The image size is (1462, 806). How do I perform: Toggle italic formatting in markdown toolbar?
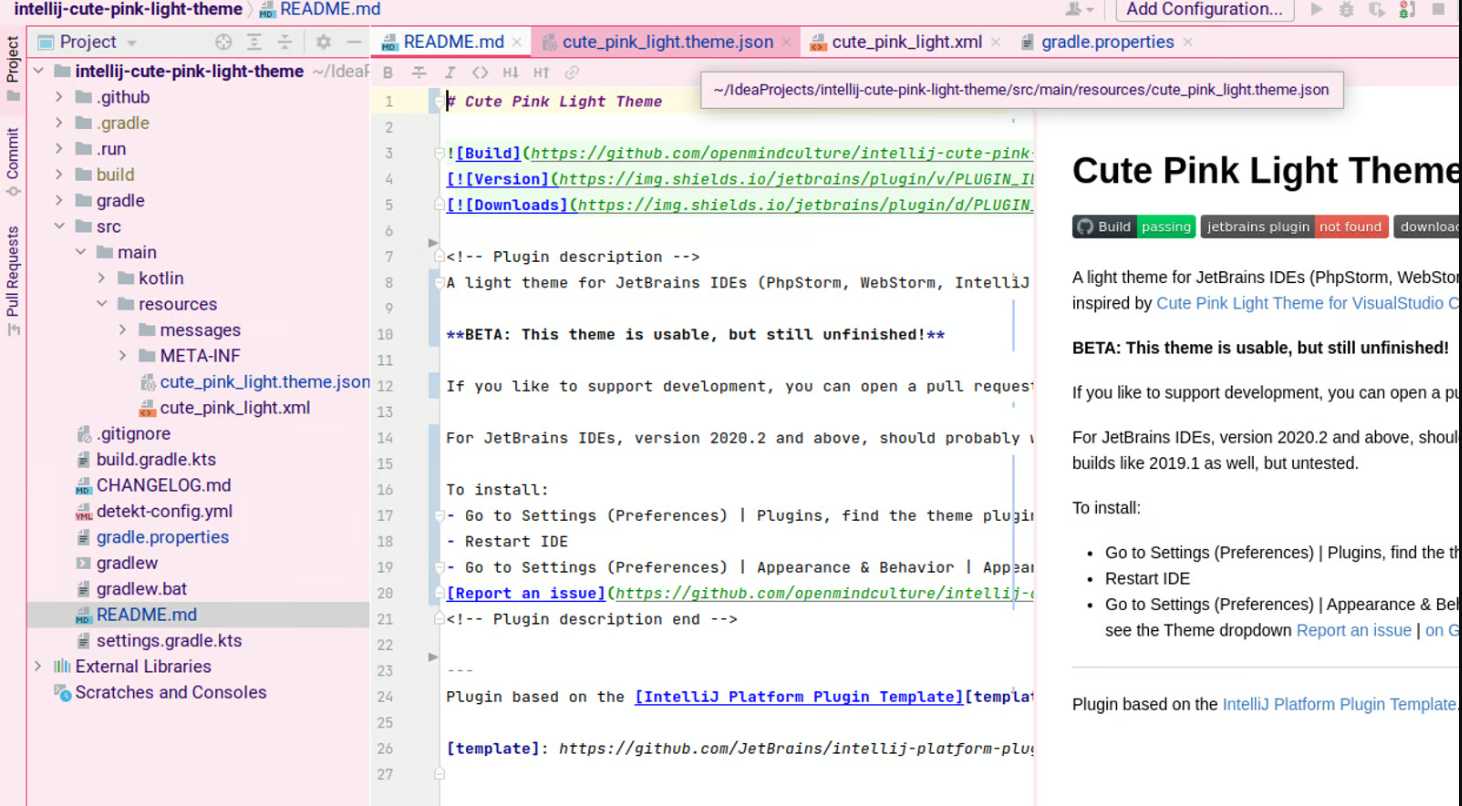point(450,72)
